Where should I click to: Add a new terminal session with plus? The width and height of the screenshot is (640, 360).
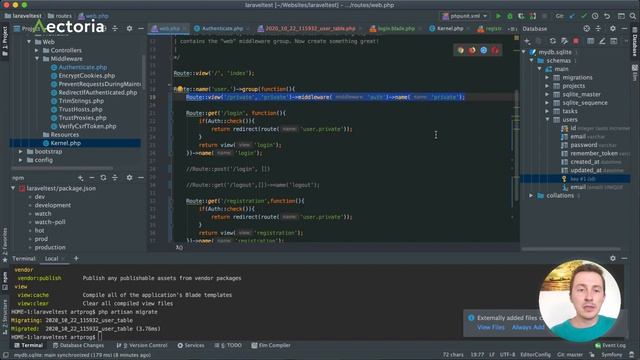coord(76,258)
